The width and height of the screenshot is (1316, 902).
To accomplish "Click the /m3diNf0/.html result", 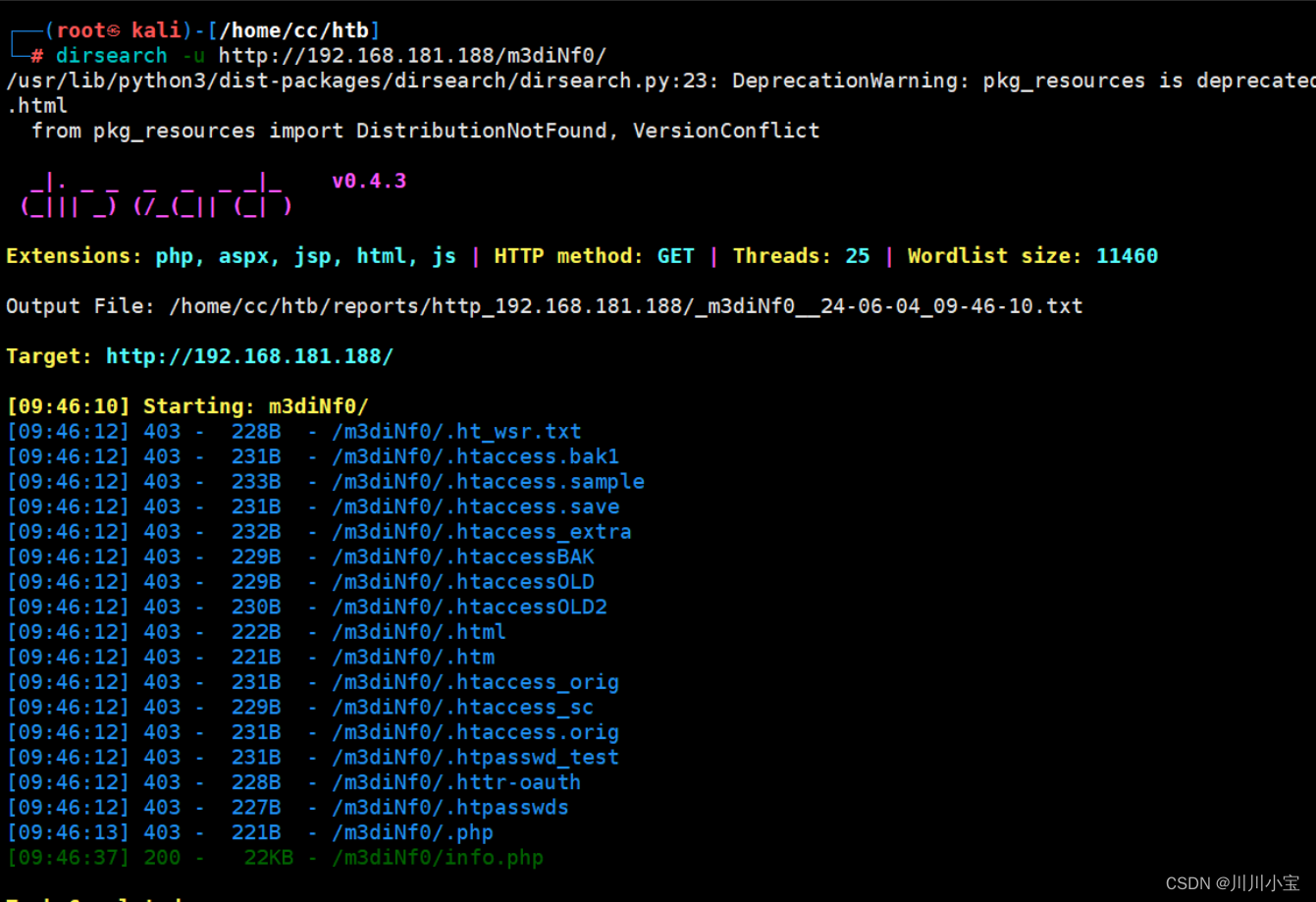I will click(x=419, y=632).
